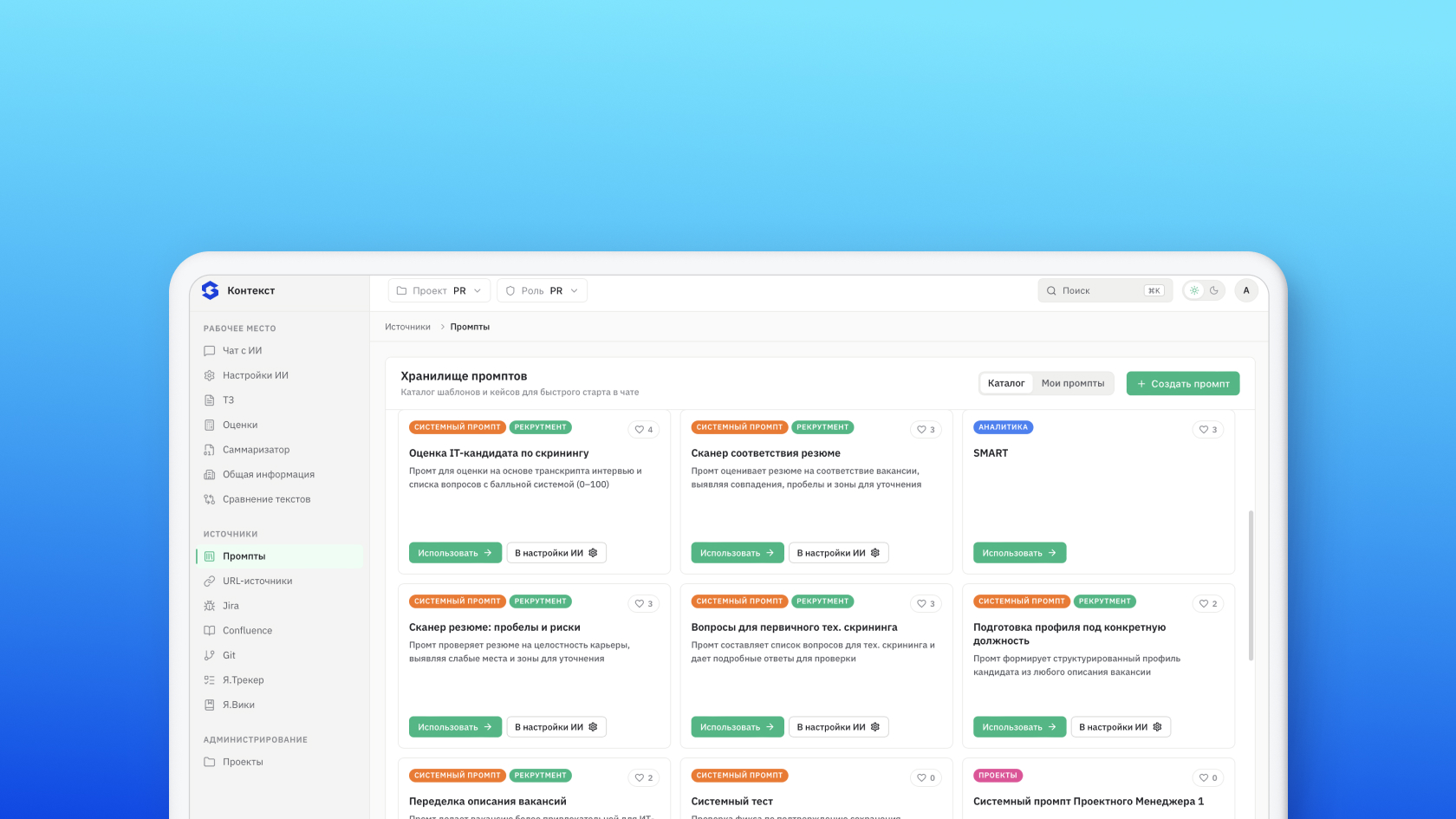Like Сканер резюме: пробелы и риски
Screen dimensions: 1456x819
tap(644, 603)
